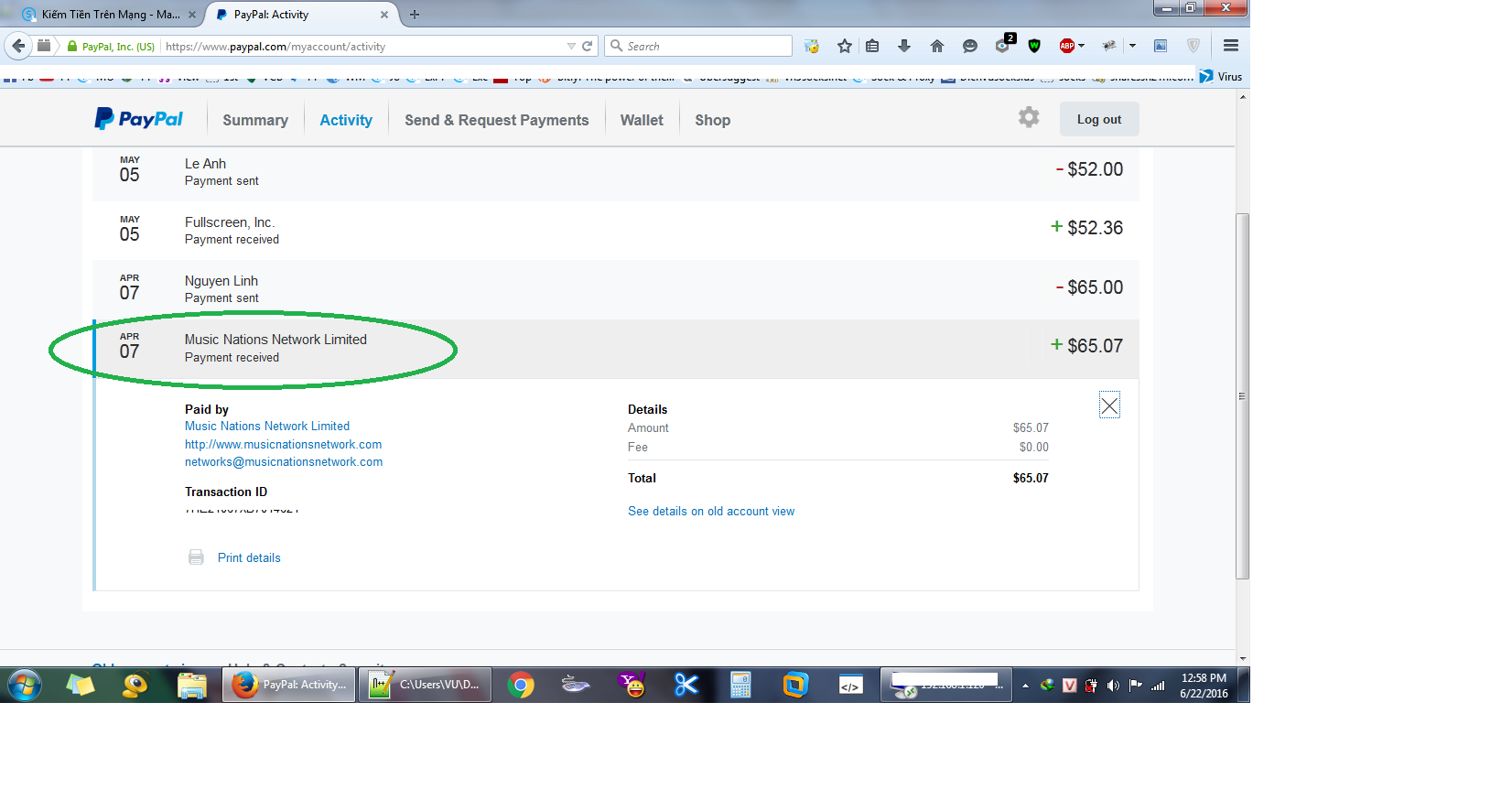
Task: Open Music Nations Network Limited payer link
Action: (x=267, y=427)
